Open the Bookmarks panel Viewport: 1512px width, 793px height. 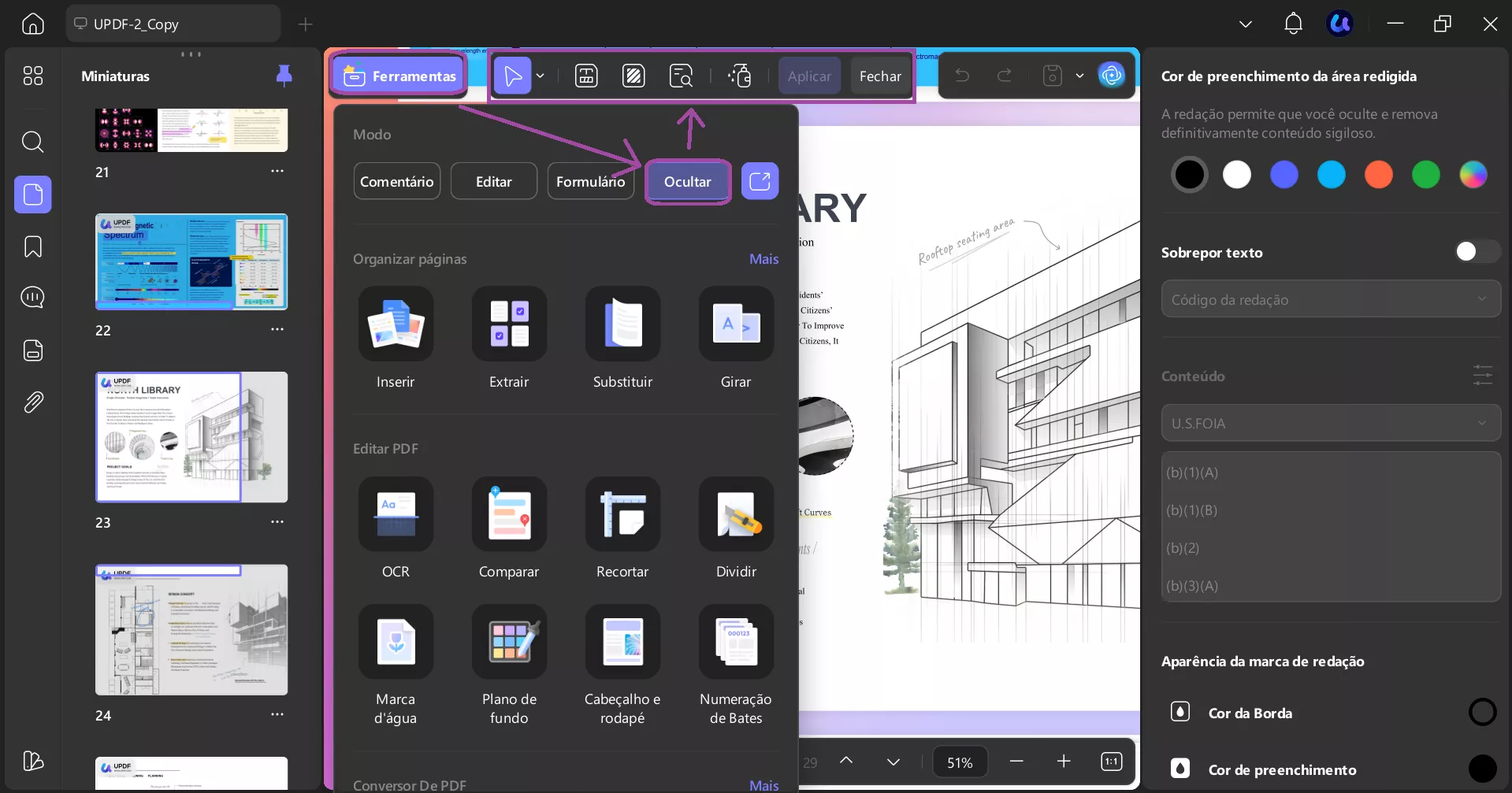(x=33, y=246)
